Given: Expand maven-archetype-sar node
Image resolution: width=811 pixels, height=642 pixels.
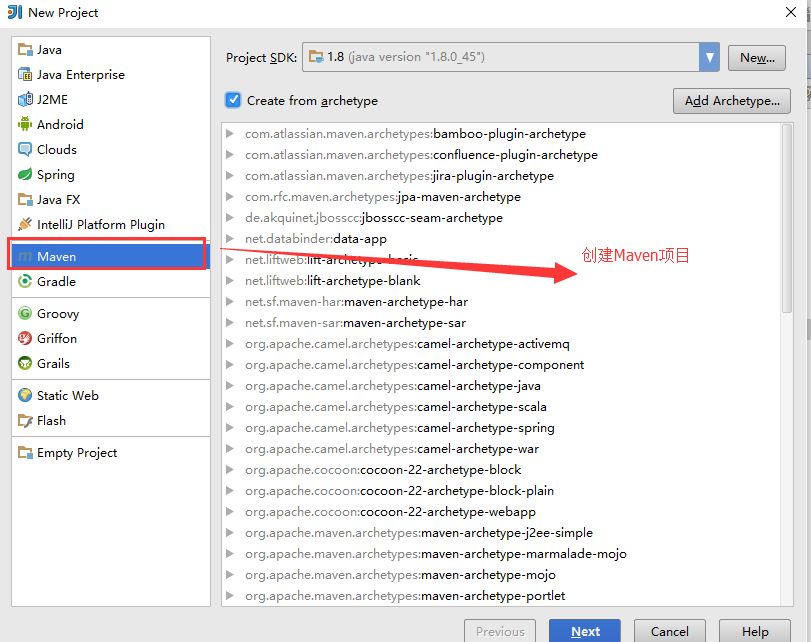Looking at the screenshot, I should coord(230,323).
